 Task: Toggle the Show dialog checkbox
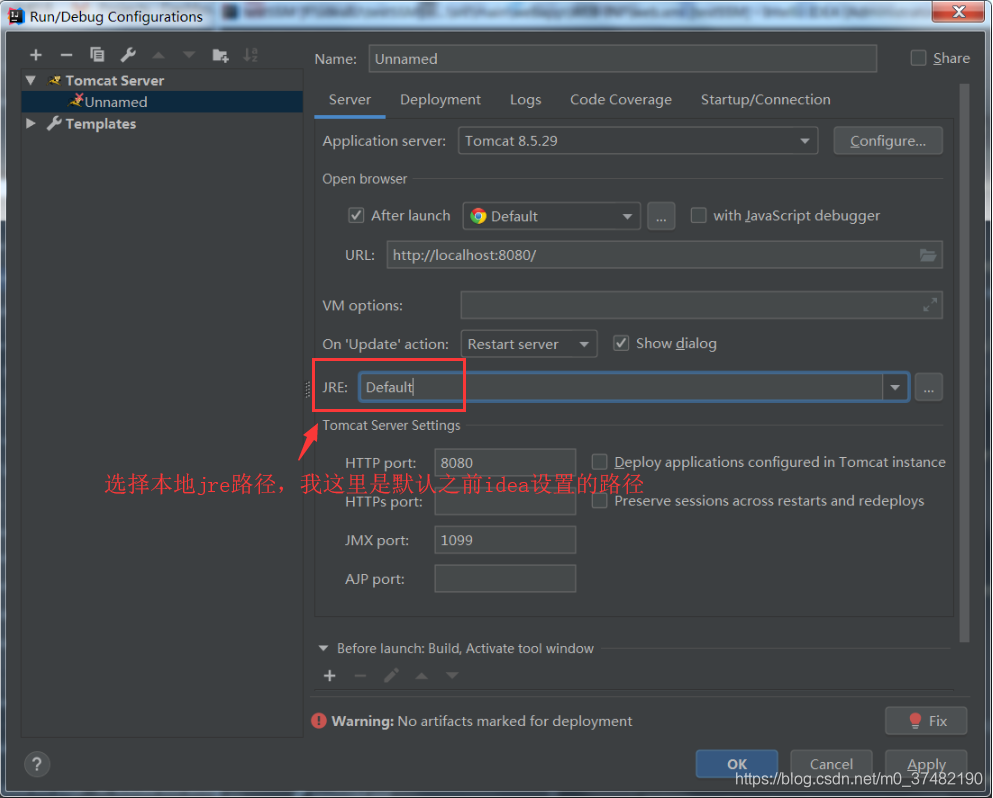click(x=621, y=343)
